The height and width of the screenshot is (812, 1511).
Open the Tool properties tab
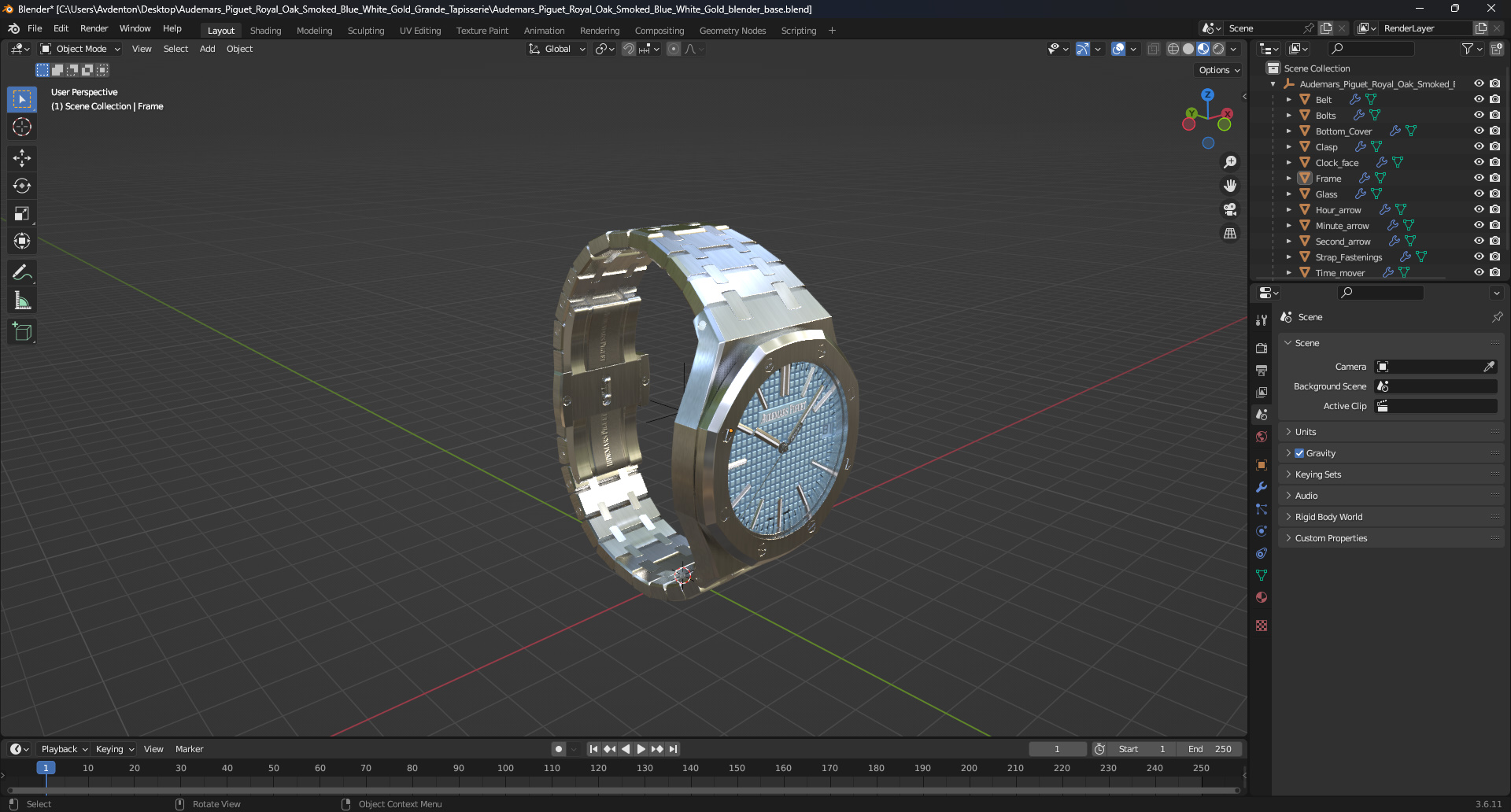pos(1262,320)
